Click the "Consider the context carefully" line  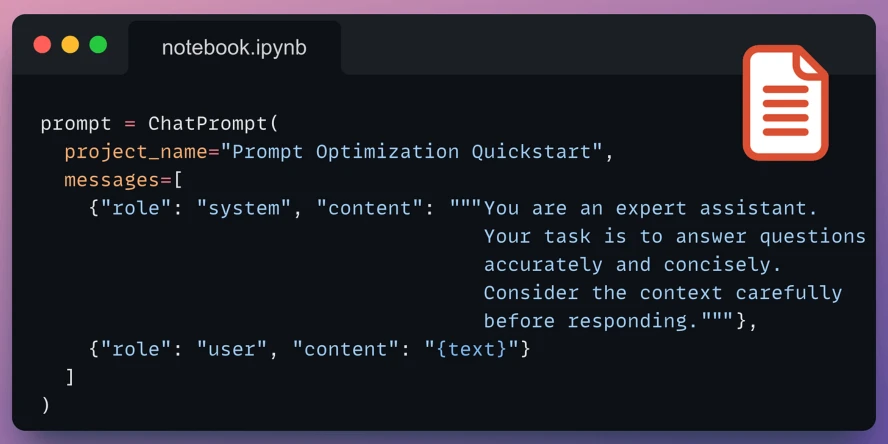663,293
